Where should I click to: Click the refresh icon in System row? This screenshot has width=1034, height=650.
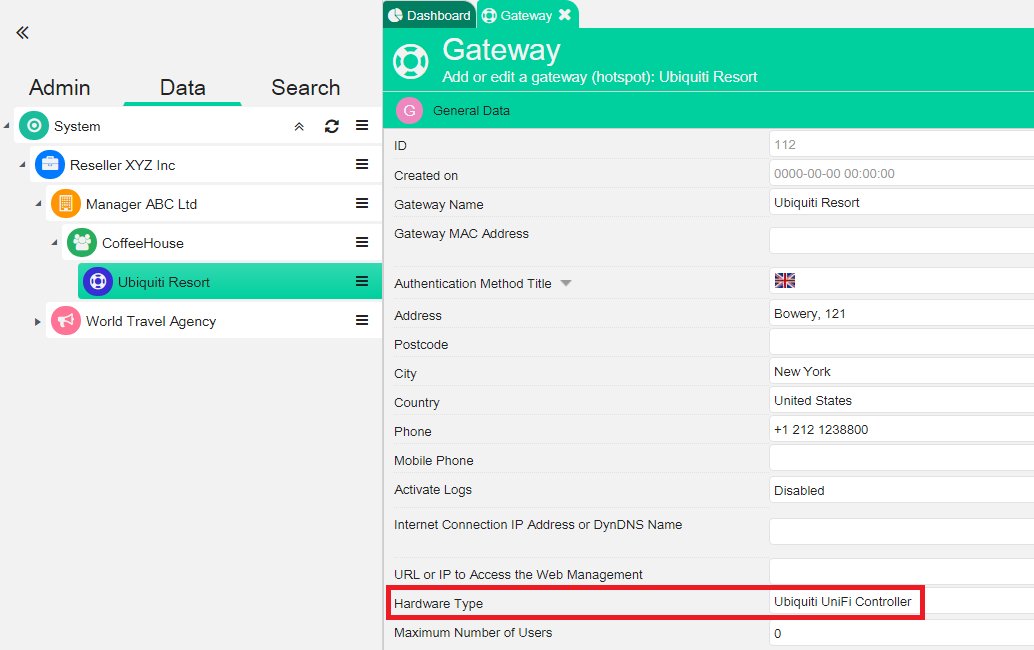pyautogui.click(x=332, y=126)
